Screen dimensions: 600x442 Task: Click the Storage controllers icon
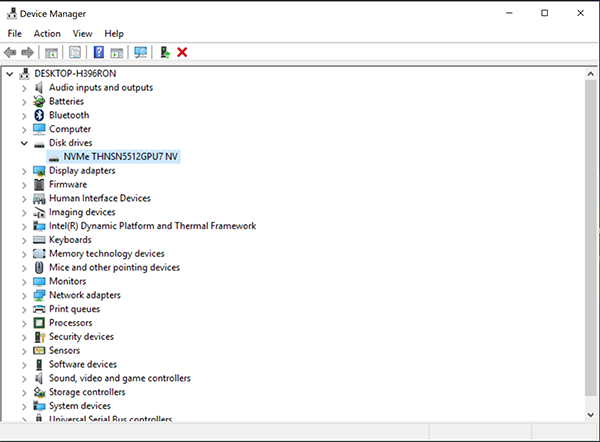(x=39, y=392)
